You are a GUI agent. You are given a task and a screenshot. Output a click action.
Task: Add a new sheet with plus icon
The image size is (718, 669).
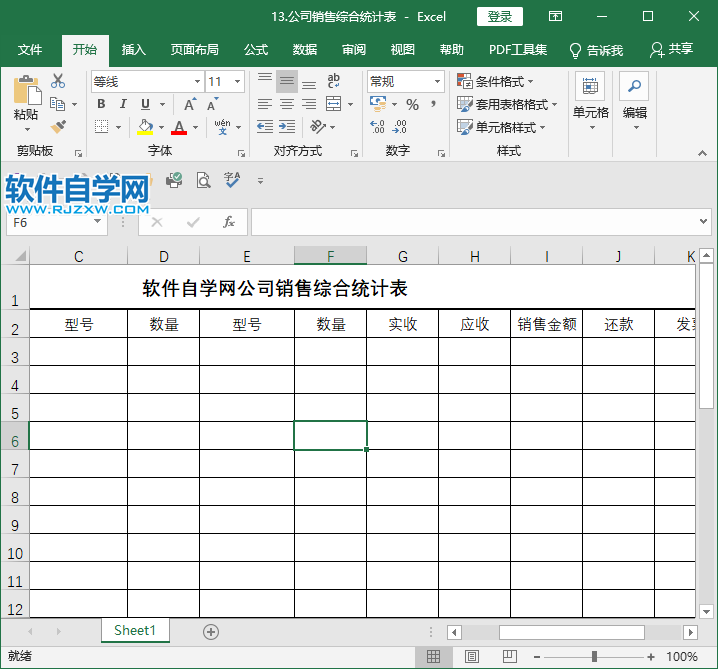click(x=211, y=632)
